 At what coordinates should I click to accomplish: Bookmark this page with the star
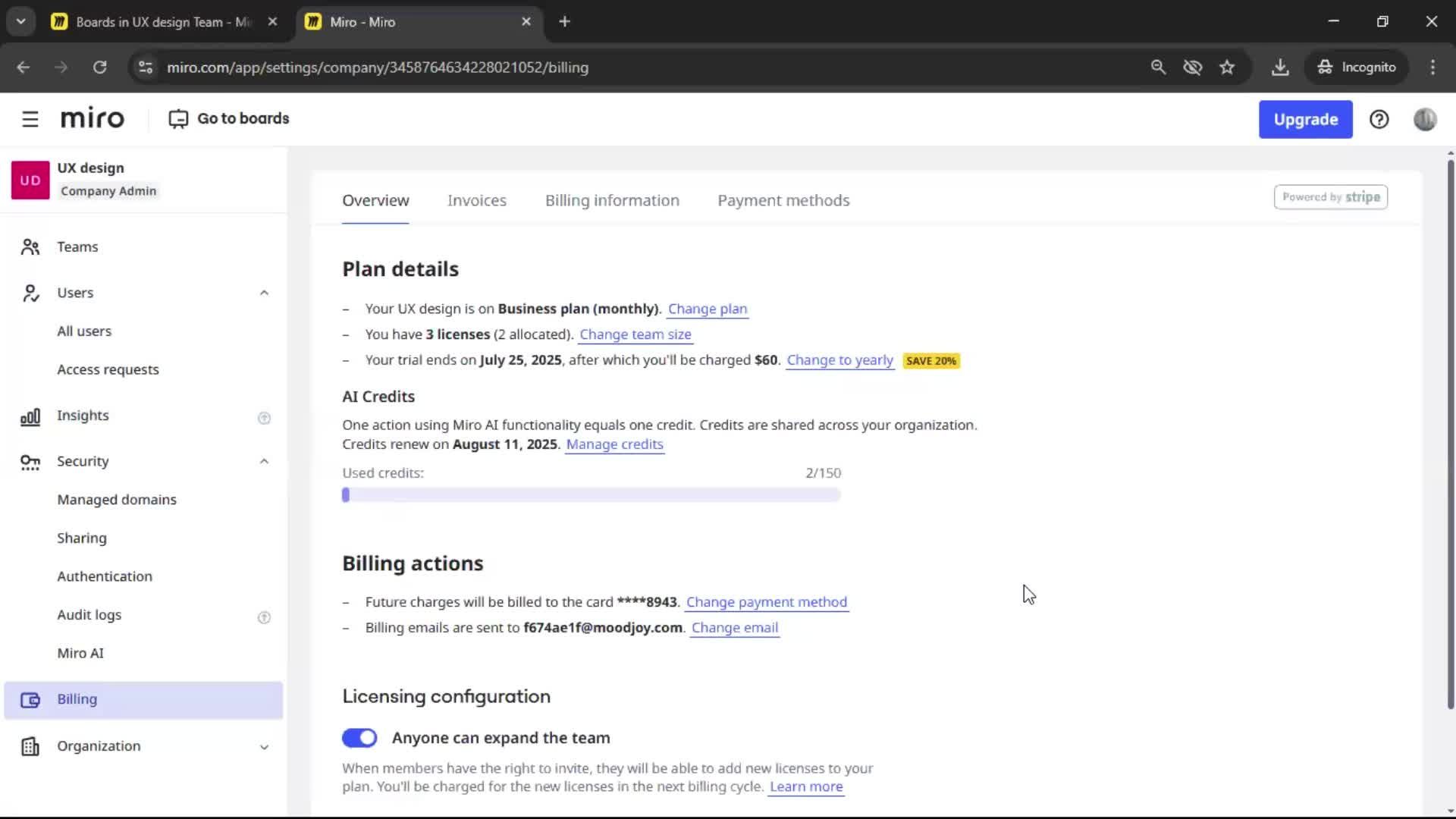pyautogui.click(x=1227, y=67)
